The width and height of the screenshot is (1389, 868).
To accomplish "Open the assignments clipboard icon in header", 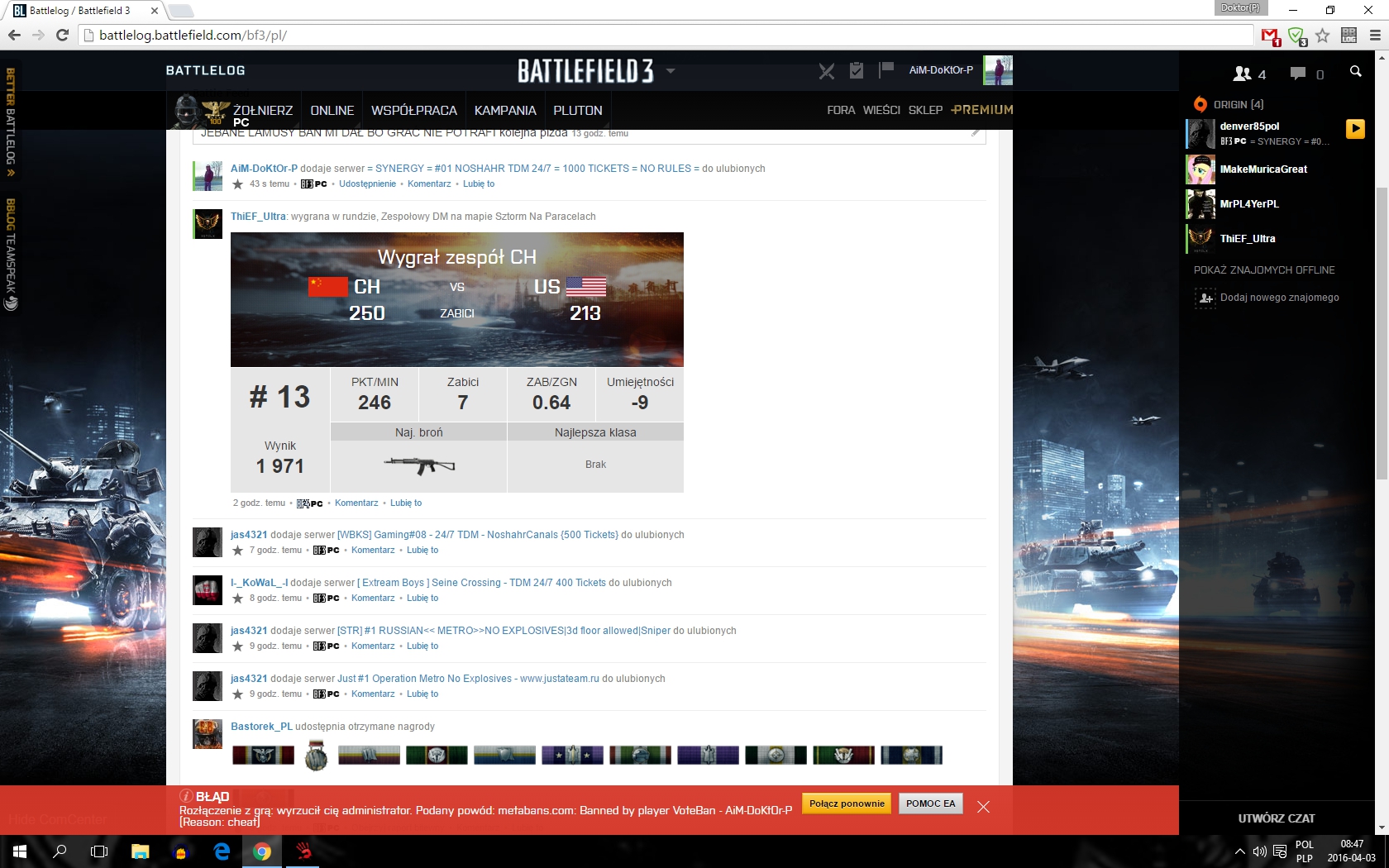I will click(x=857, y=71).
